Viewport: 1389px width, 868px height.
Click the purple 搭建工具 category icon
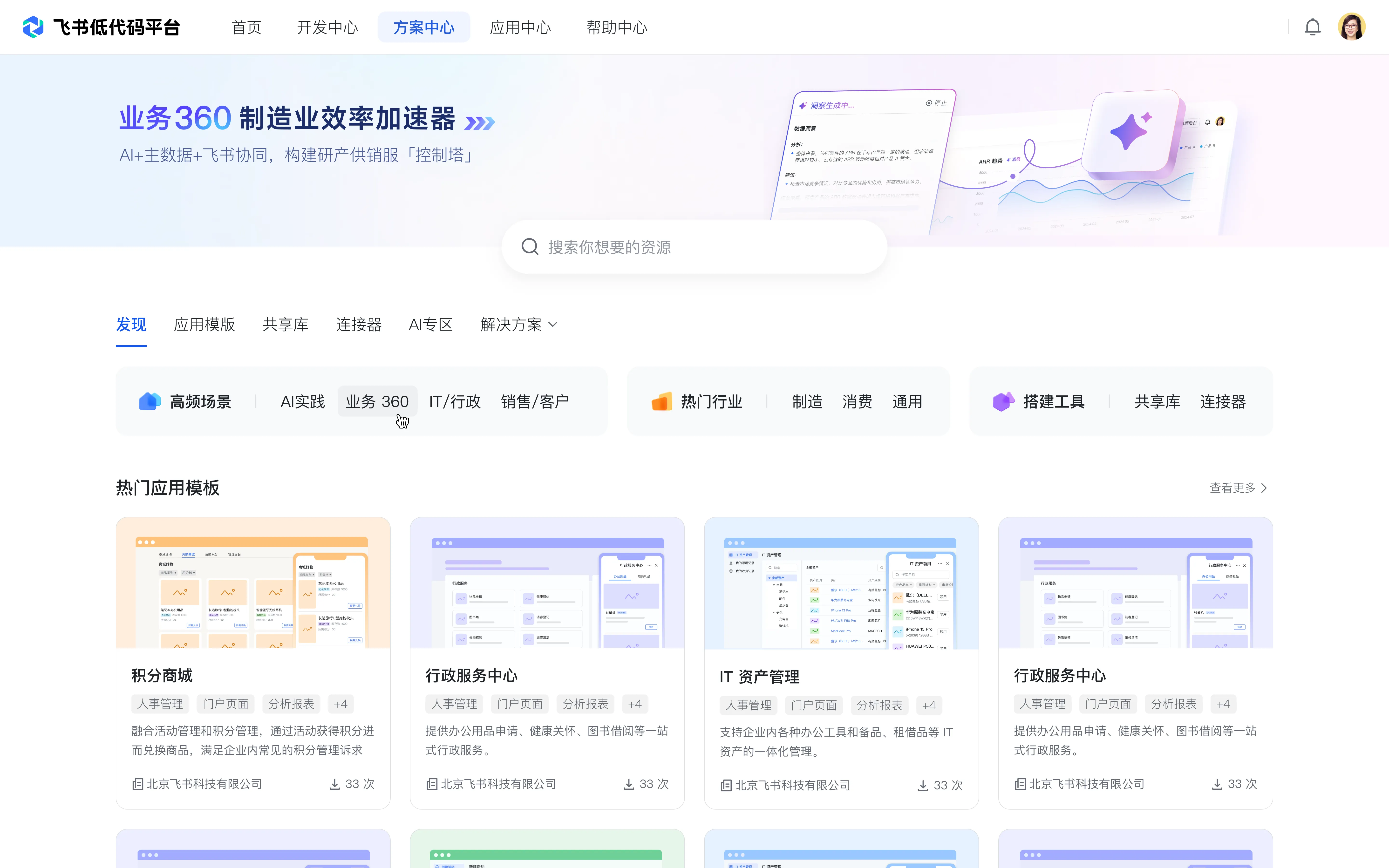(1004, 401)
